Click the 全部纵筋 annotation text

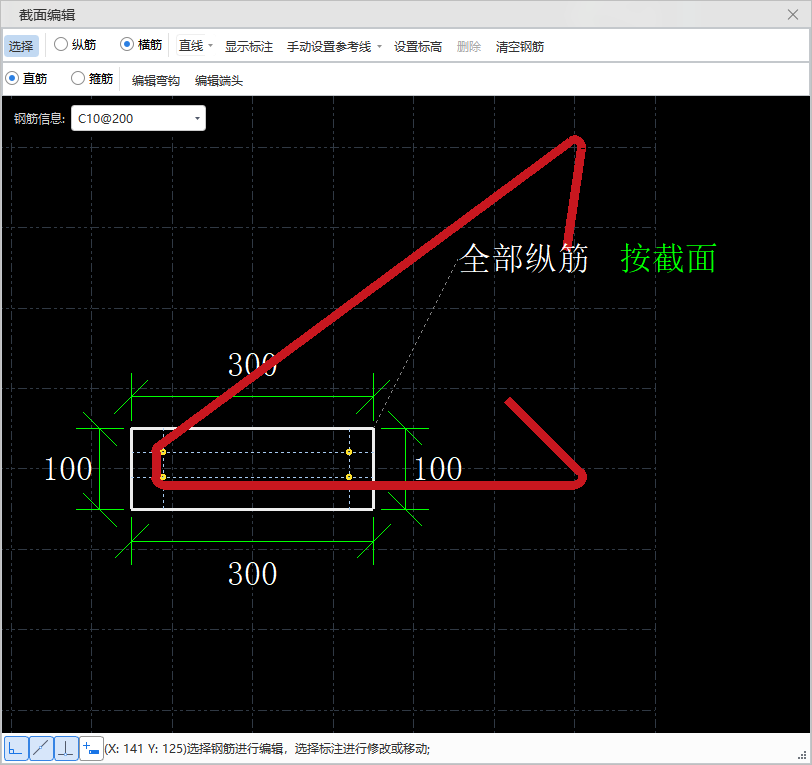tap(524, 258)
